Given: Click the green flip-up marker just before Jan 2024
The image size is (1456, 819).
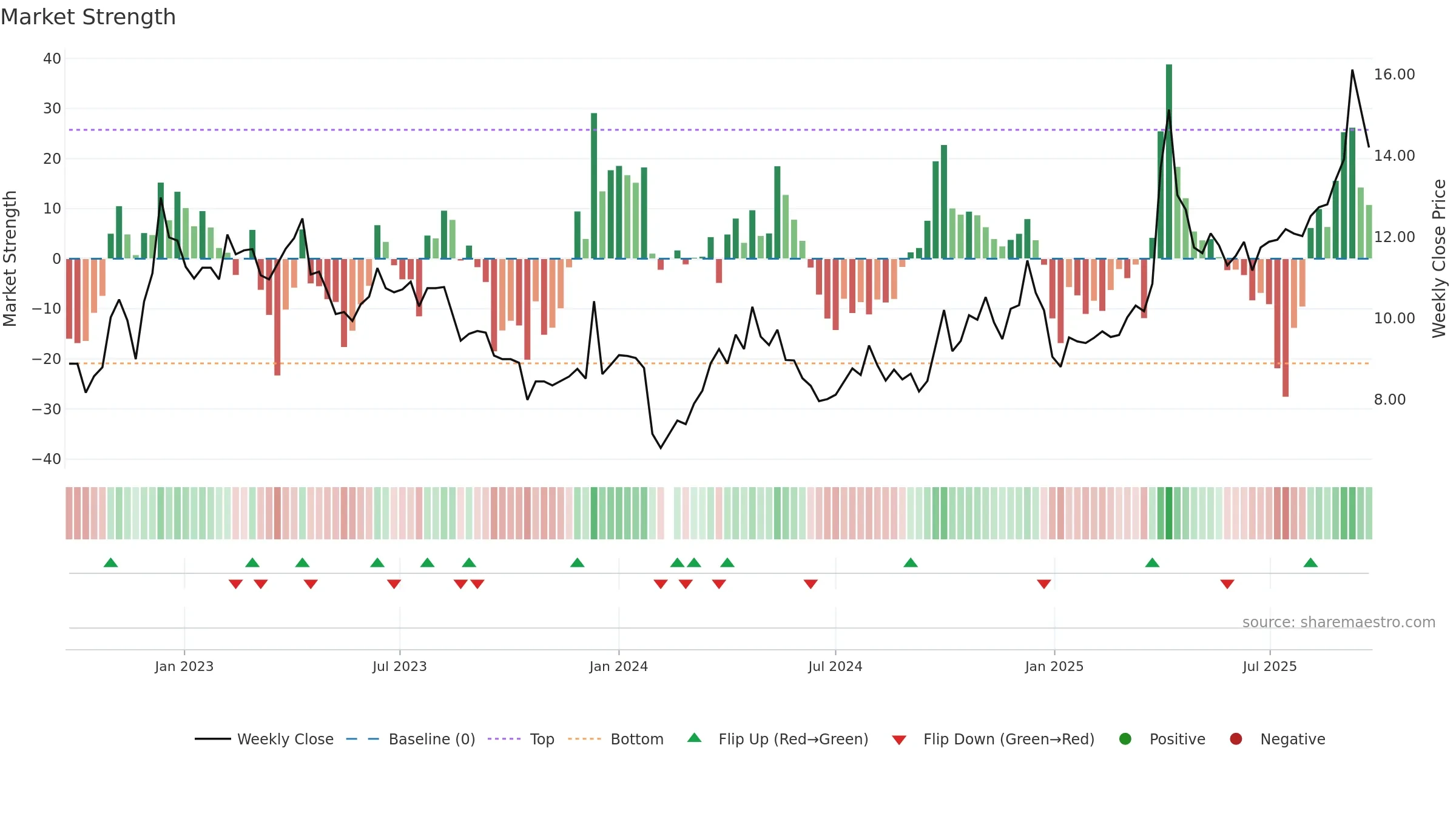Looking at the screenshot, I should pos(578,562).
